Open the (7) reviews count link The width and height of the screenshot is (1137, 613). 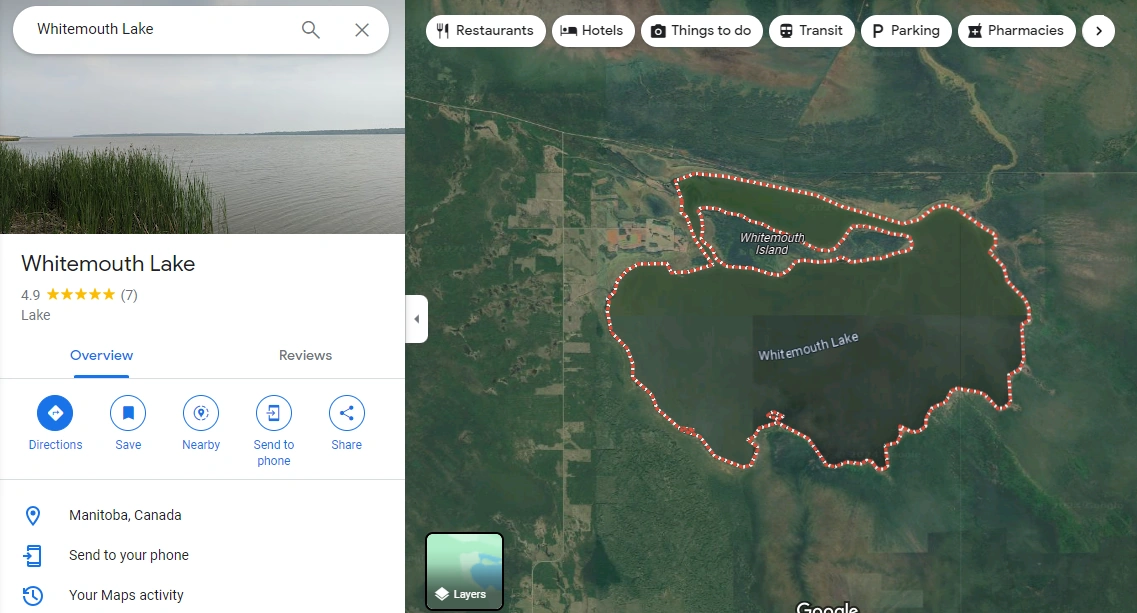pos(129,295)
